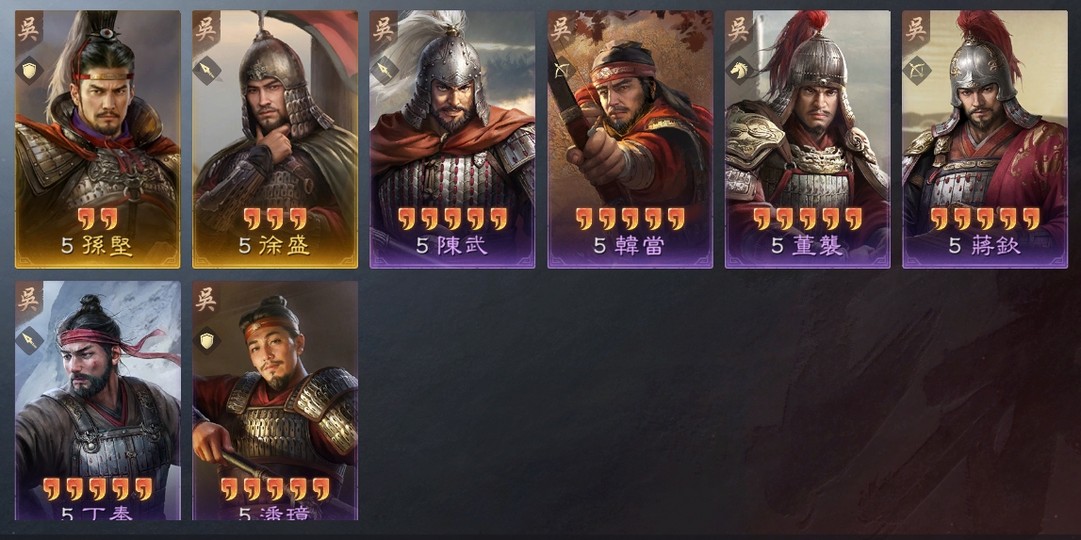This screenshot has width=1081, height=540.
Task: Select the 徐盛 general portrait
Action: (x=275, y=139)
